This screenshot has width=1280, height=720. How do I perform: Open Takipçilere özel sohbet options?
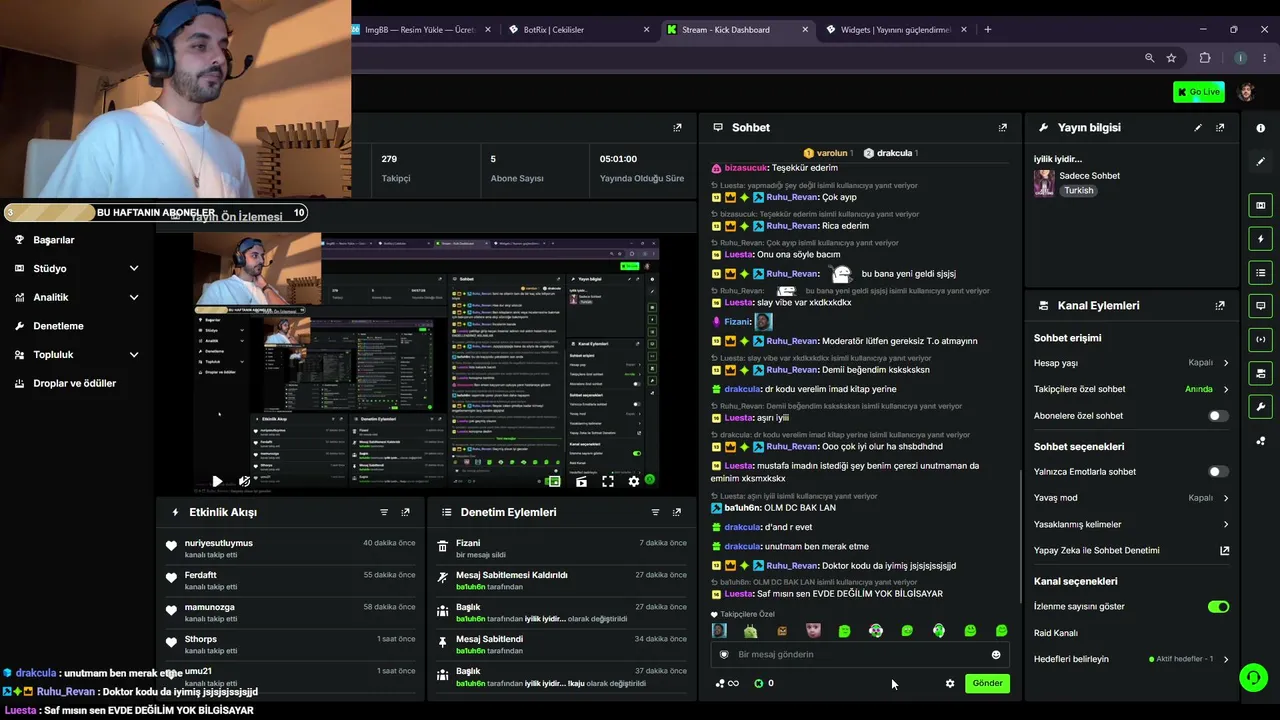click(1131, 389)
